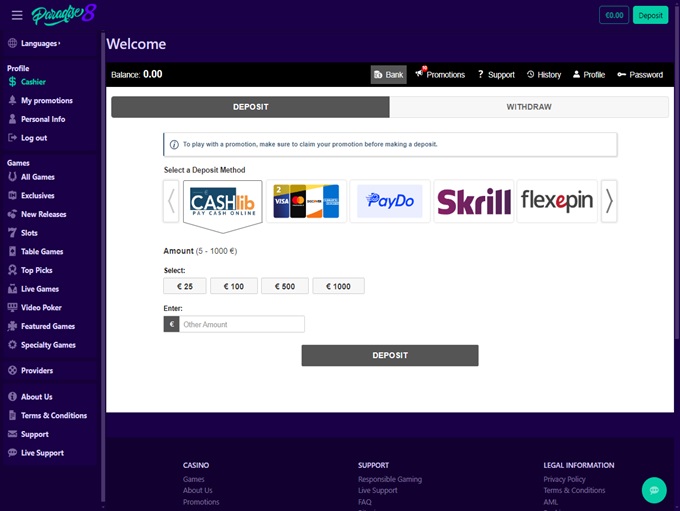The image size is (680, 511).
Task: Switch to the Withdraw tab
Action: [x=528, y=107]
